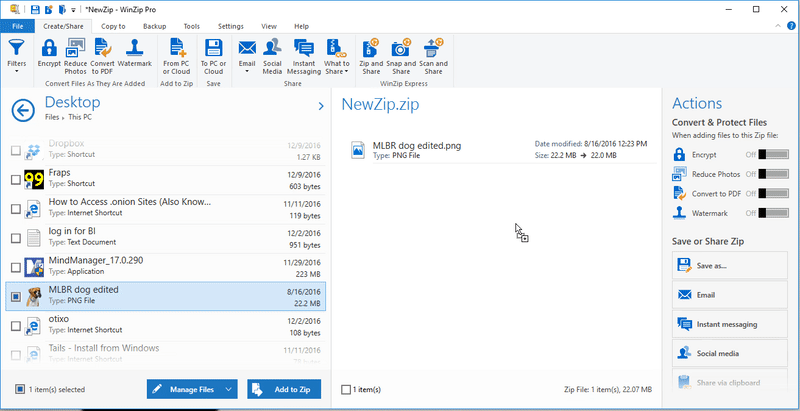Click the Email action button
The width and height of the screenshot is (800, 411).
tap(730, 295)
